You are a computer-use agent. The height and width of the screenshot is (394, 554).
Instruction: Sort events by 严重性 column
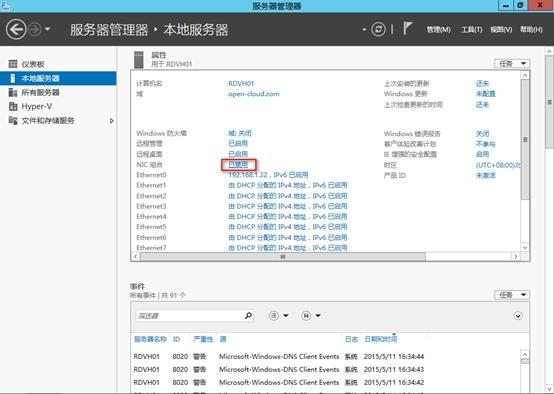(x=203, y=339)
